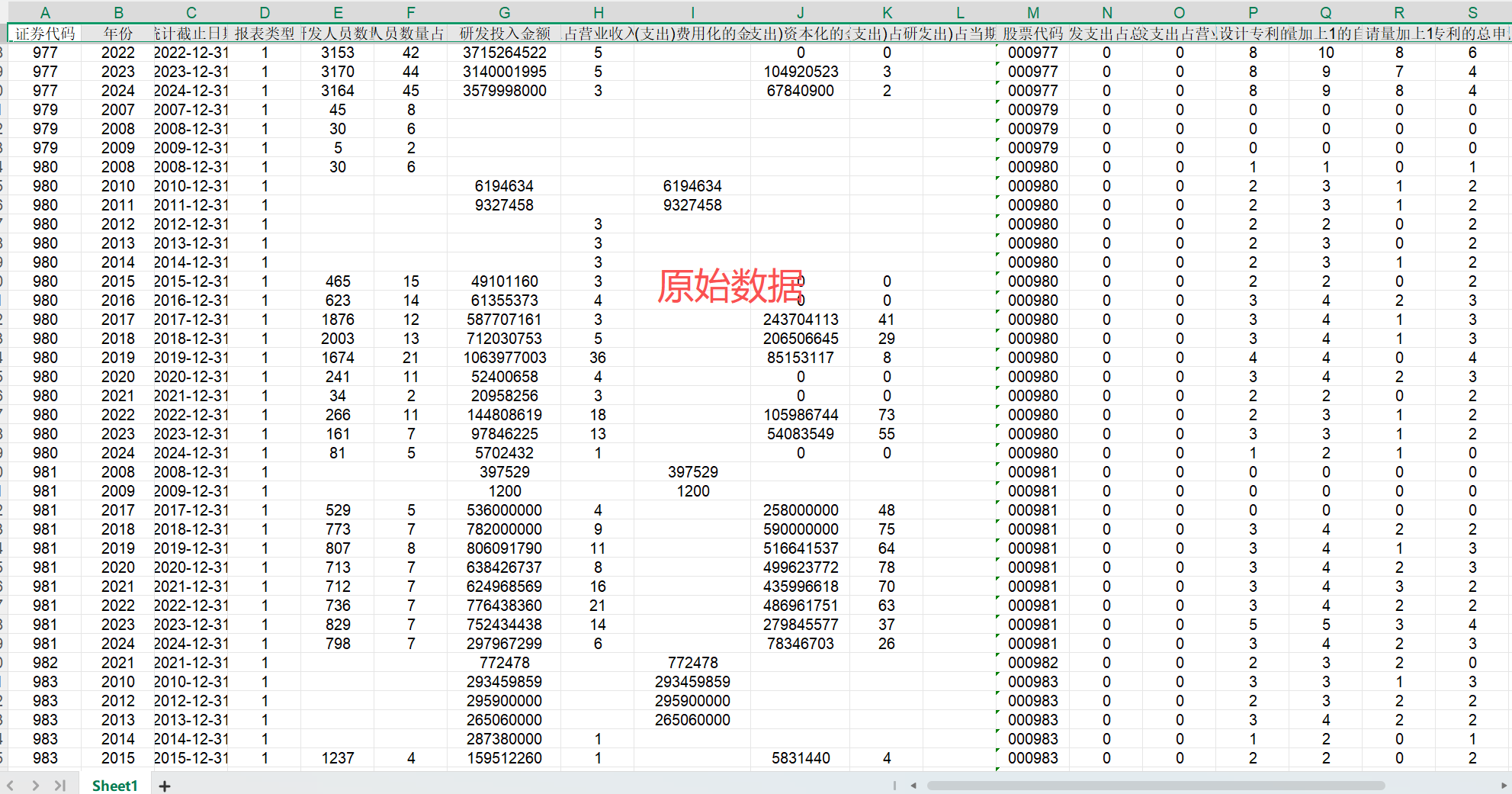1512x794 pixels.
Task: Select the cell containing 499623772
Action: (x=801, y=567)
